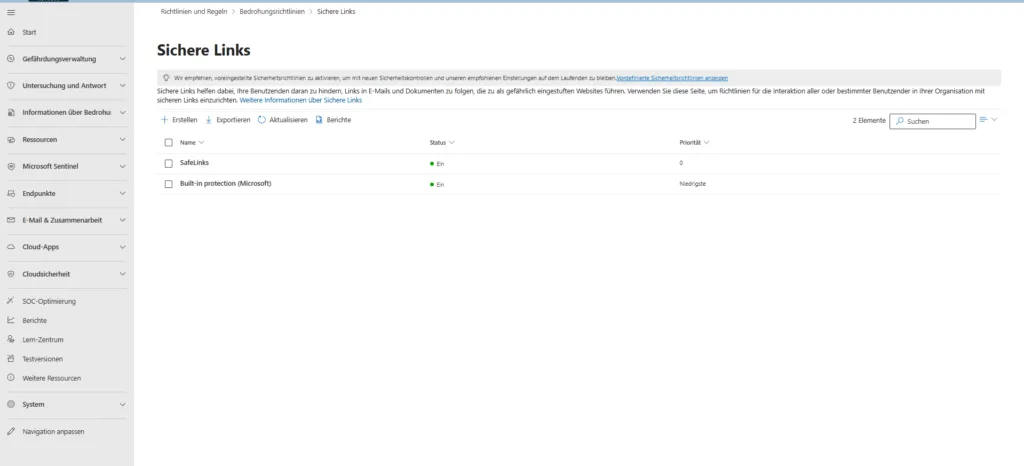Expand the Cloudsicherheit chevron
This screenshot has height=466, width=1024.
point(123,274)
